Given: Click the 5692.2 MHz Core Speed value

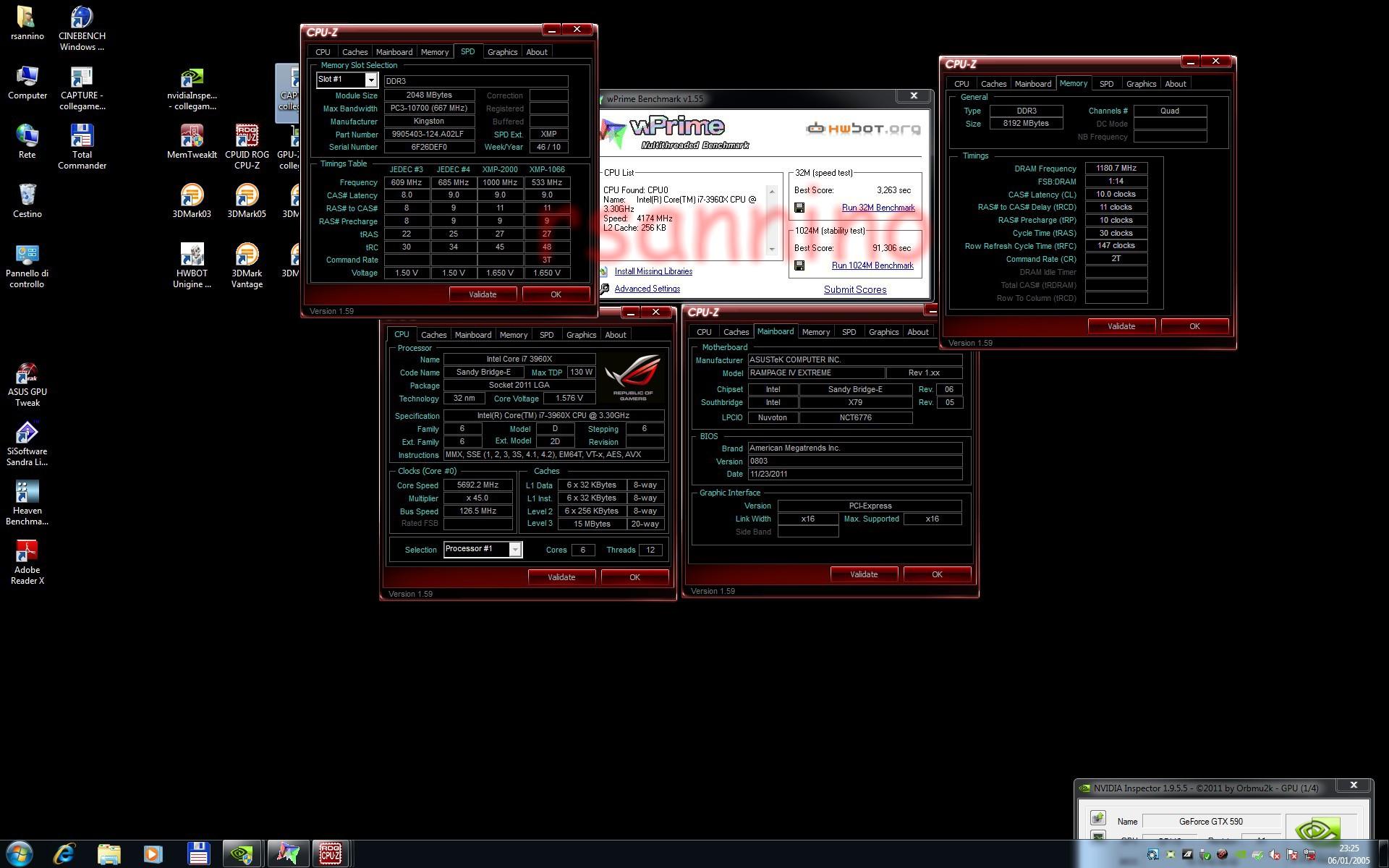Looking at the screenshot, I should click(x=477, y=485).
